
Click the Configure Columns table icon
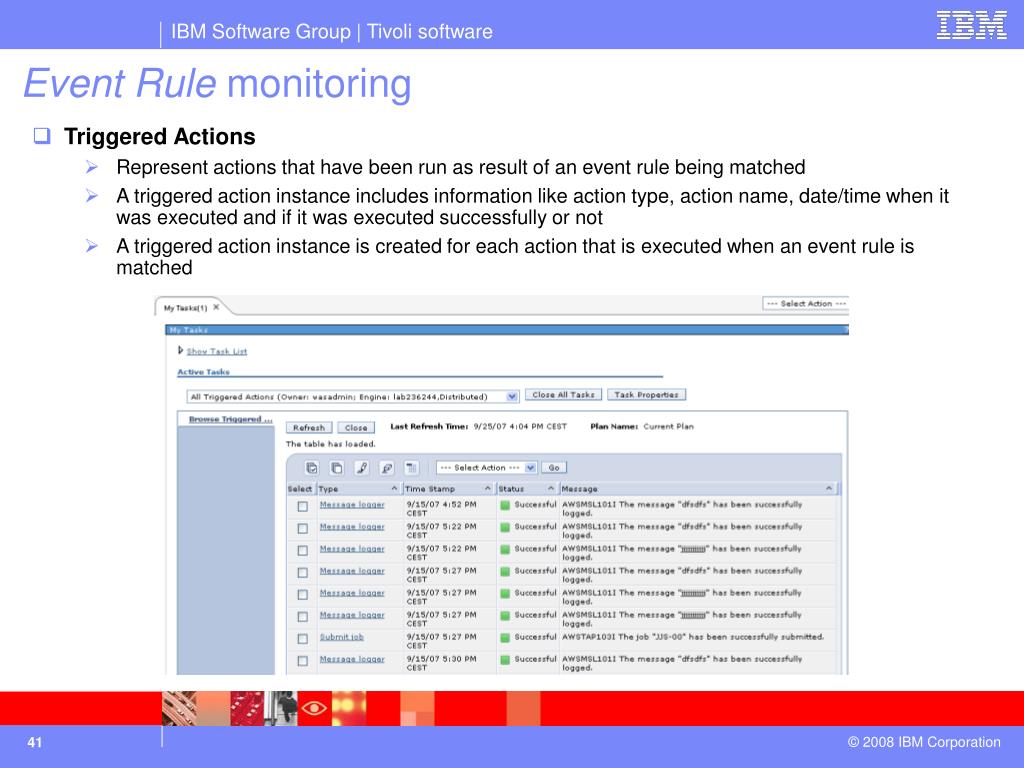(411, 468)
